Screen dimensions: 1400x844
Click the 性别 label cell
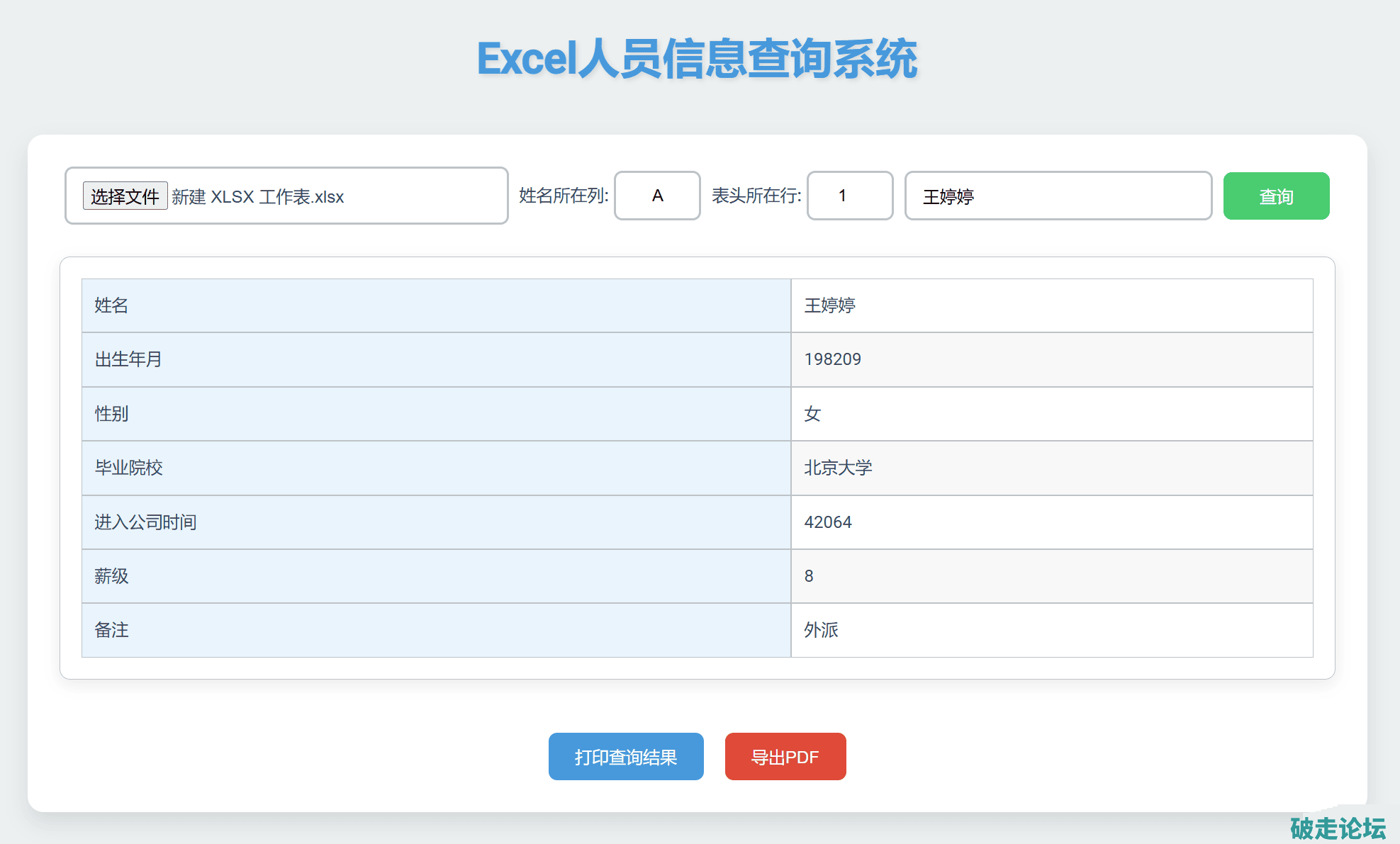[x=111, y=414]
